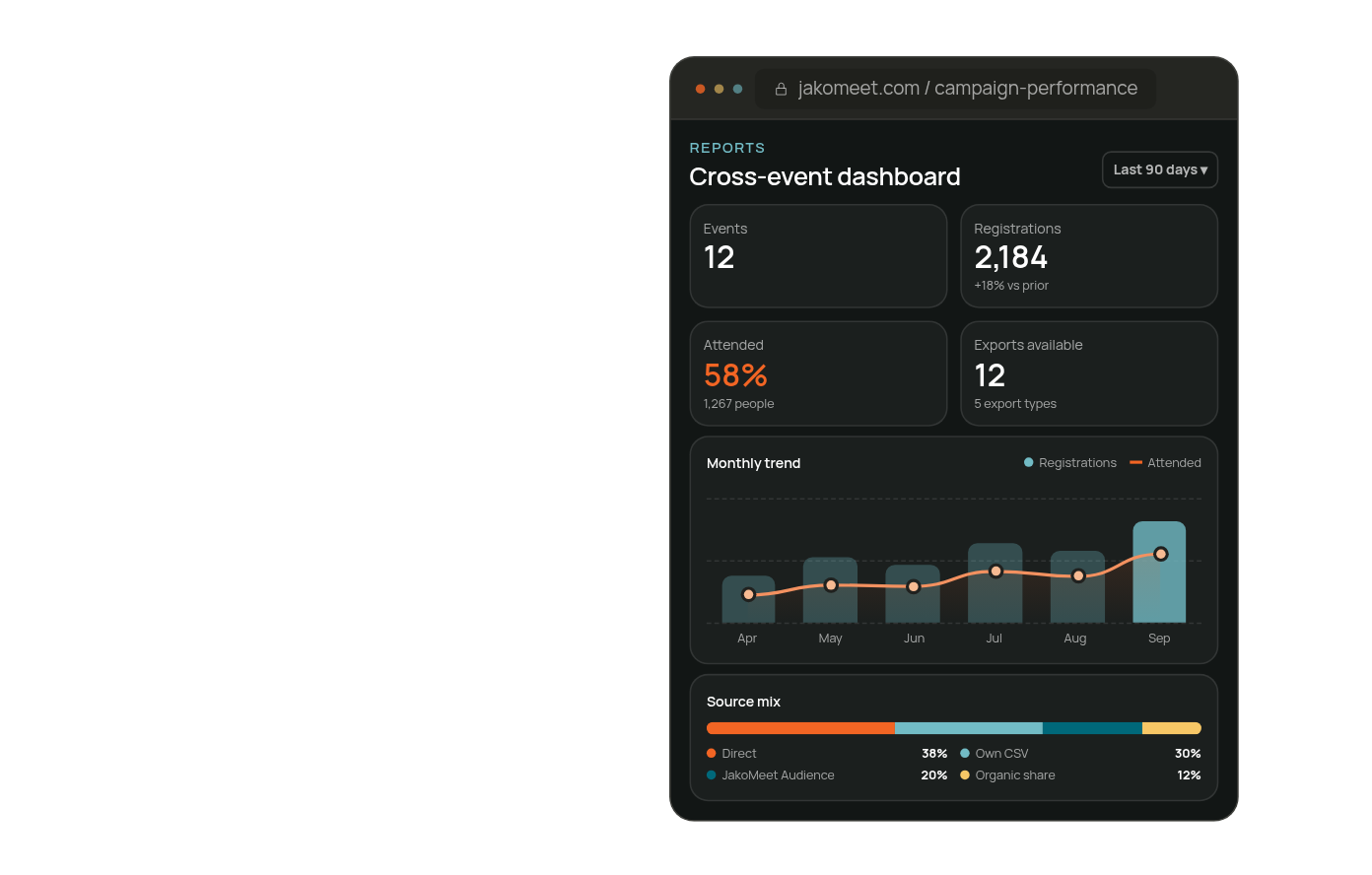Click the JakoMeet Audience legend dot
The image size is (1372, 875).
712,775
